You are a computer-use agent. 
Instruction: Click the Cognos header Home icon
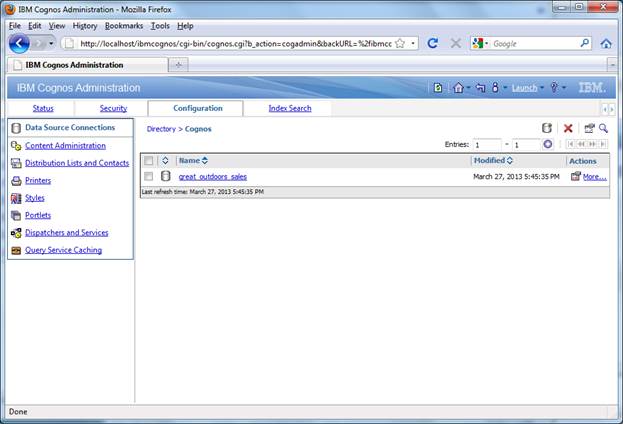click(x=458, y=87)
